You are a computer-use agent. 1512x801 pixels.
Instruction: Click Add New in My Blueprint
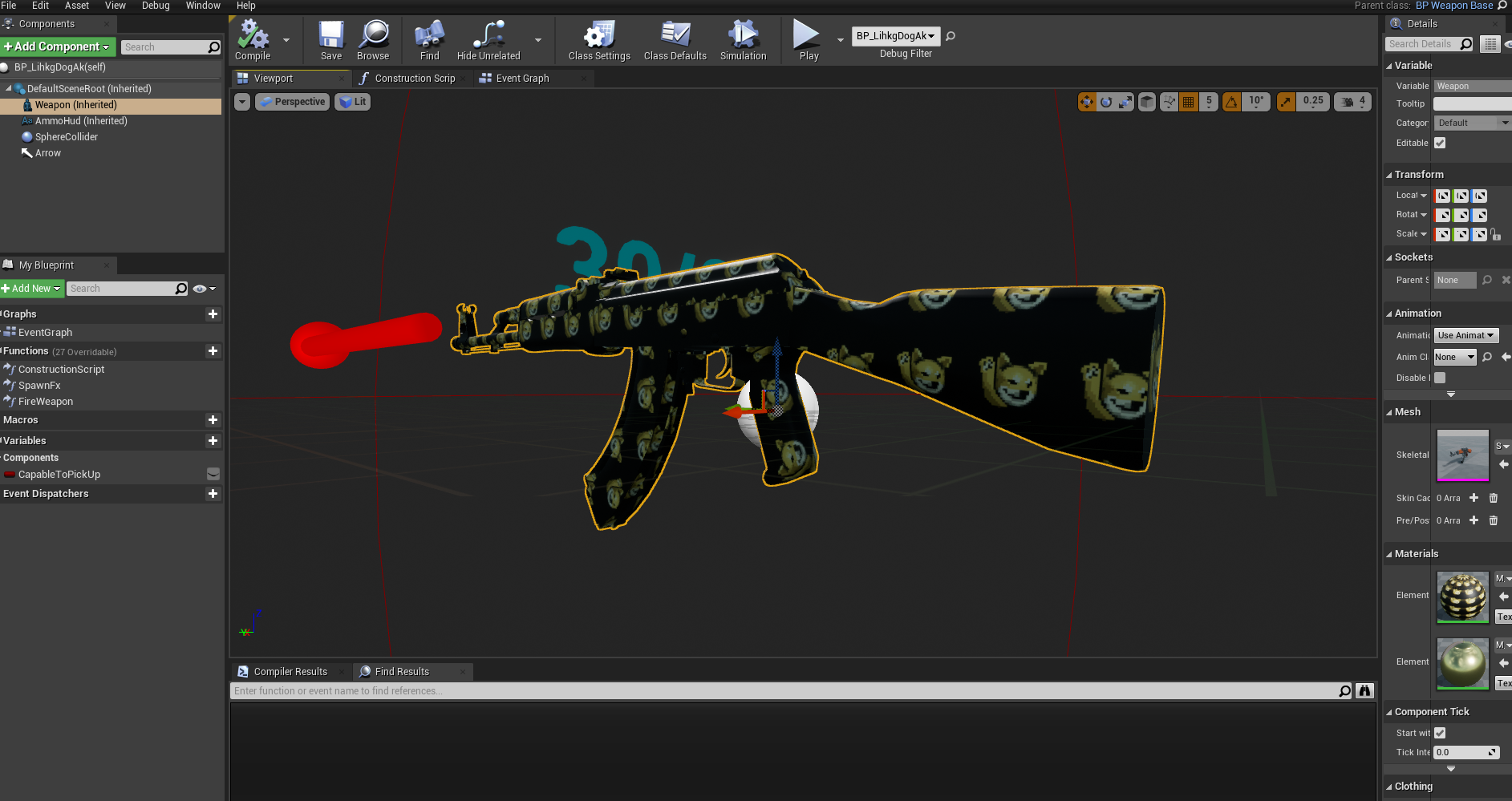coord(32,289)
